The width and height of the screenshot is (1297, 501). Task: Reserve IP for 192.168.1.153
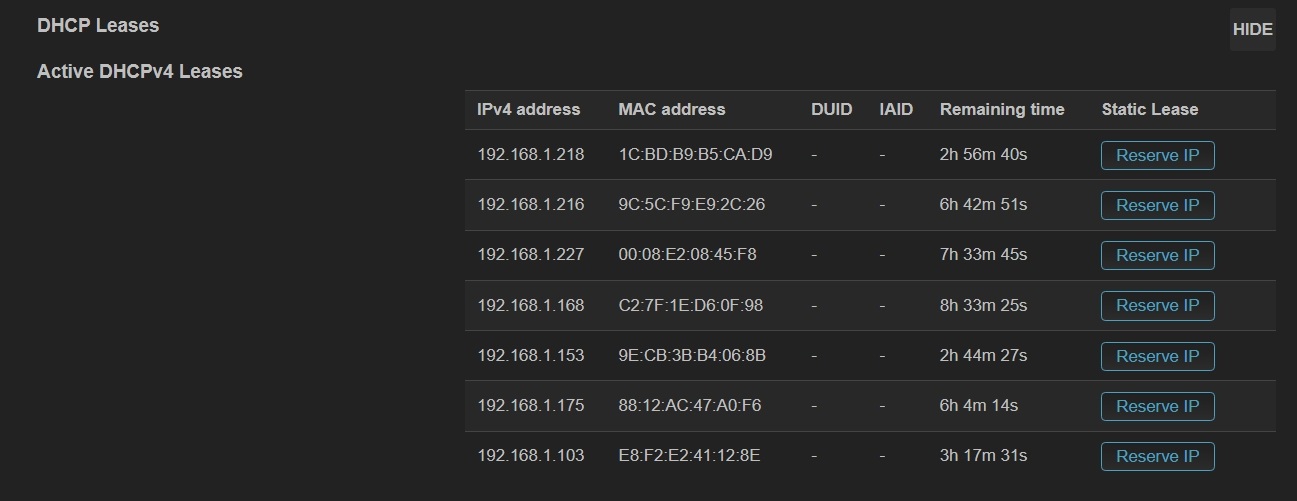1157,356
